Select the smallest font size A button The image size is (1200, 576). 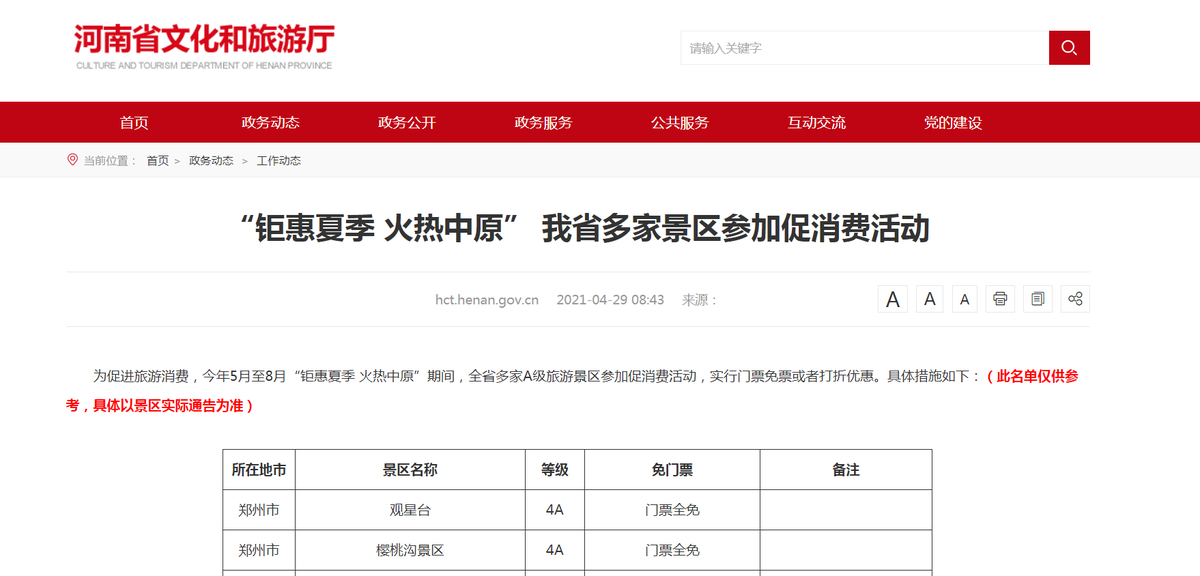pos(964,299)
